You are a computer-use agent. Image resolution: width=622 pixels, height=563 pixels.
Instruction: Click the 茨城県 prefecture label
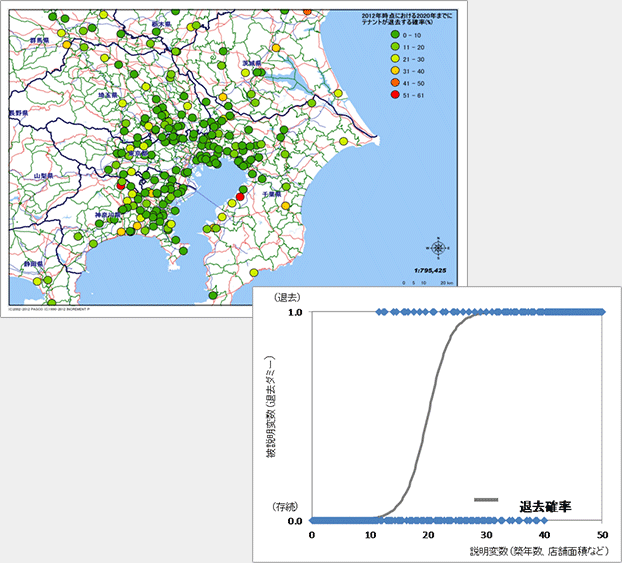coord(252,62)
